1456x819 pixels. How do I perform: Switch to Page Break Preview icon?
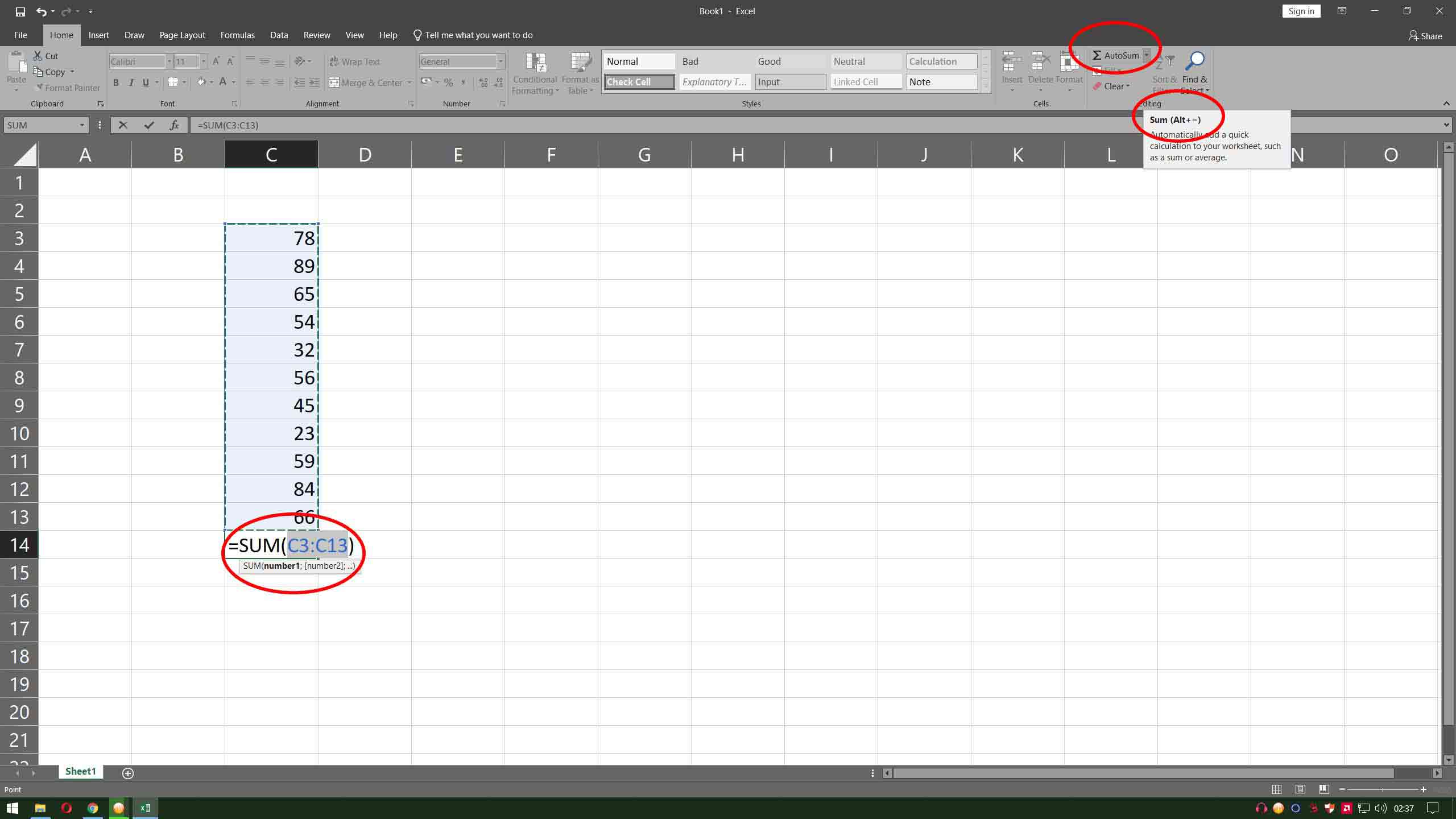coord(1324,789)
